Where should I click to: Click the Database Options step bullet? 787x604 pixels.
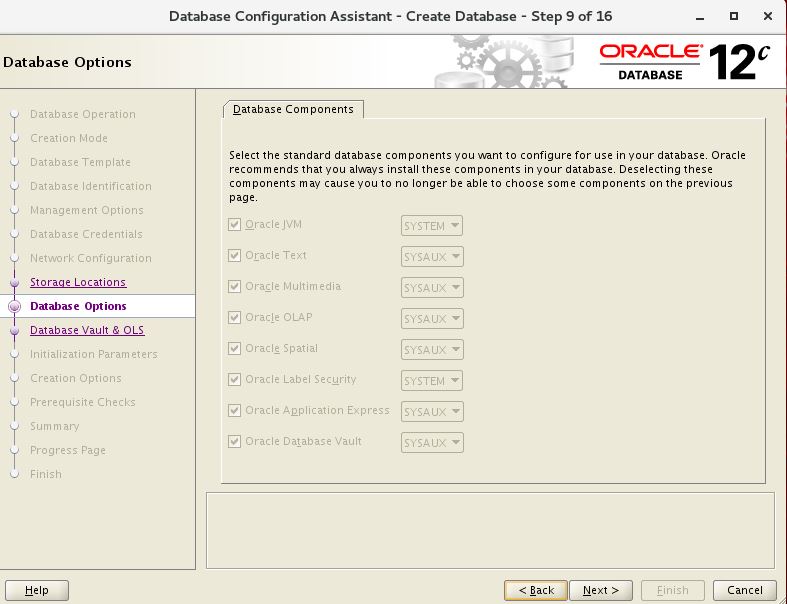[x=15, y=306]
